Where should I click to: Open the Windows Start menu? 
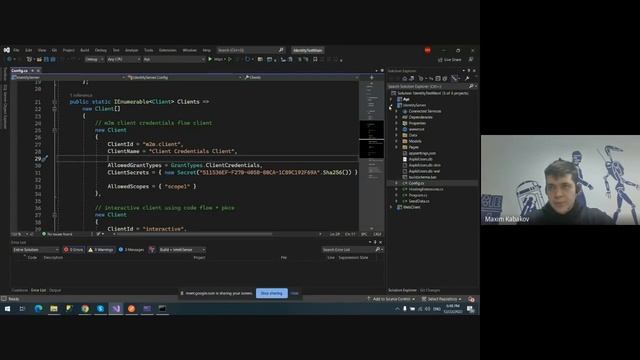click(x=7, y=309)
